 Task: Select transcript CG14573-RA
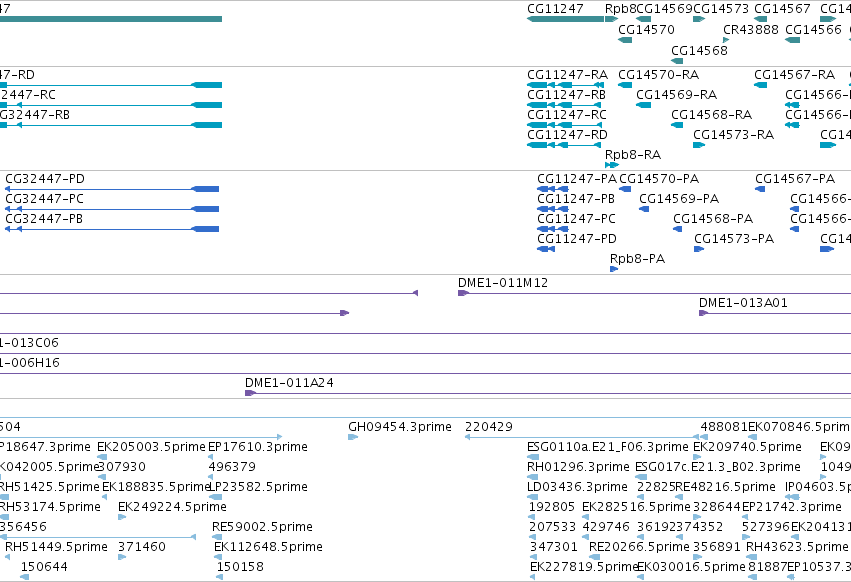pos(733,135)
